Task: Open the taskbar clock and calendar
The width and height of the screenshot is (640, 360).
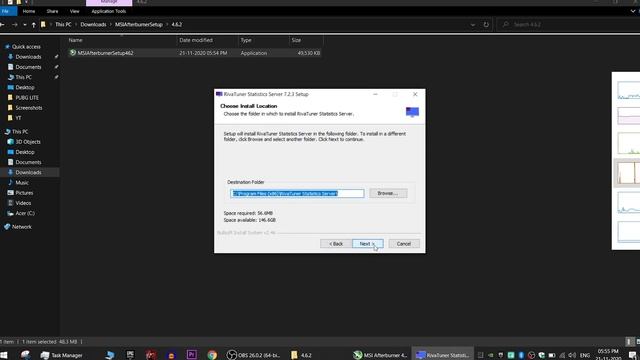Action: coord(608,355)
